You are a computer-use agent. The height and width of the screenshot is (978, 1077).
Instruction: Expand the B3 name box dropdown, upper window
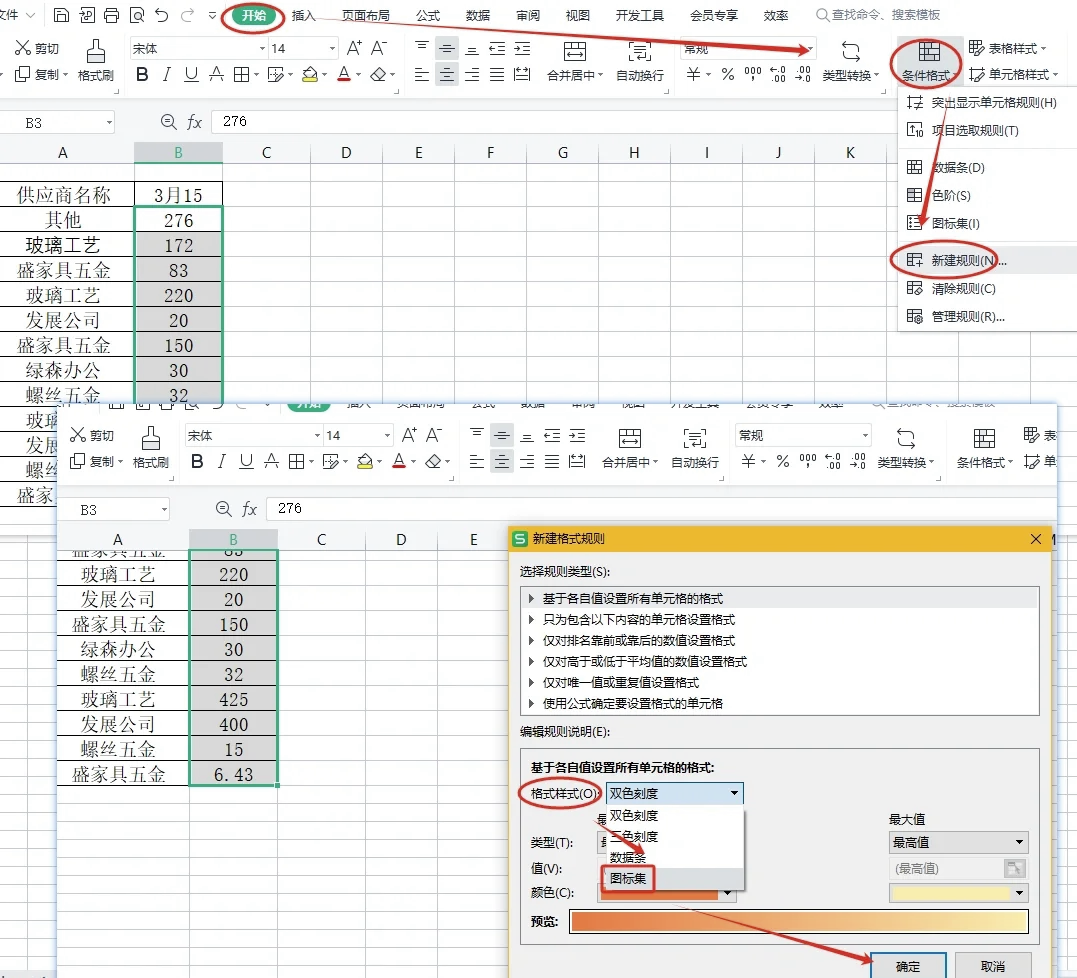click(109, 123)
